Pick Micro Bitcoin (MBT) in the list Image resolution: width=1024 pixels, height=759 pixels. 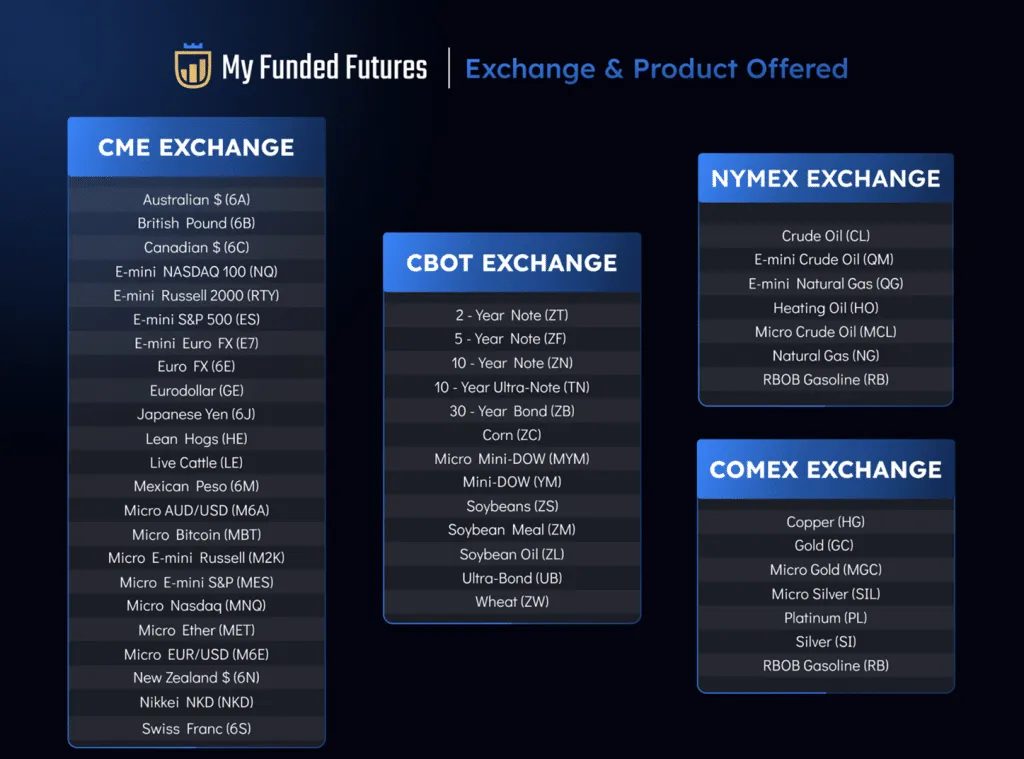pos(196,534)
